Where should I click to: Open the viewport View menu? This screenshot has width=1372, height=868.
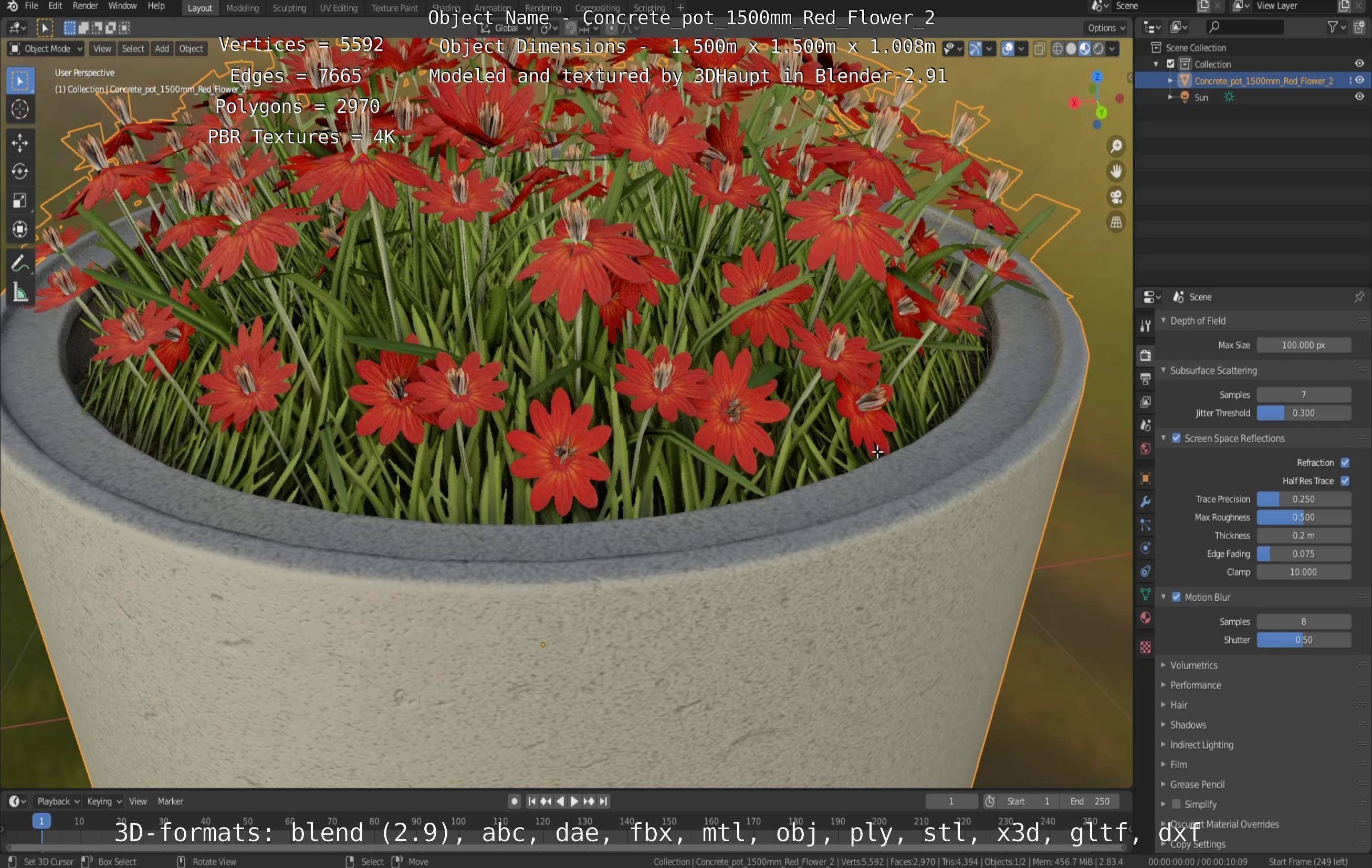102,49
